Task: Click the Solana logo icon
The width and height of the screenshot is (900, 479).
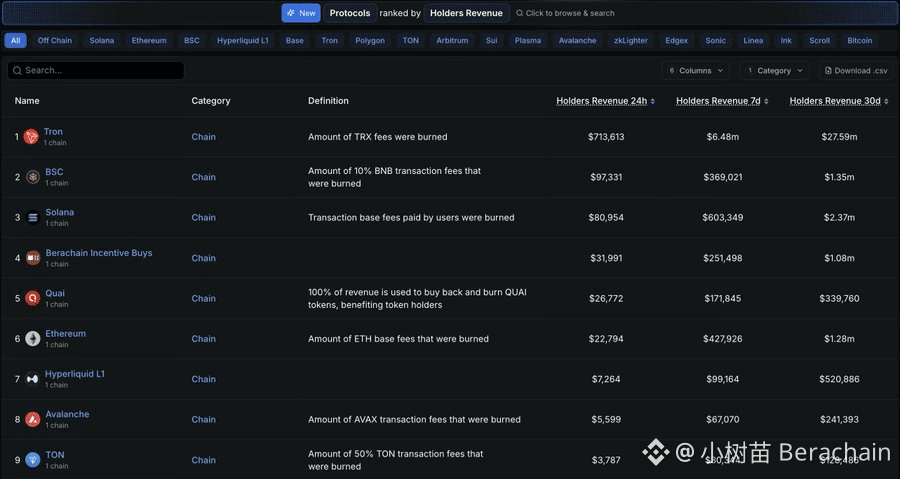Action: pos(33,217)
